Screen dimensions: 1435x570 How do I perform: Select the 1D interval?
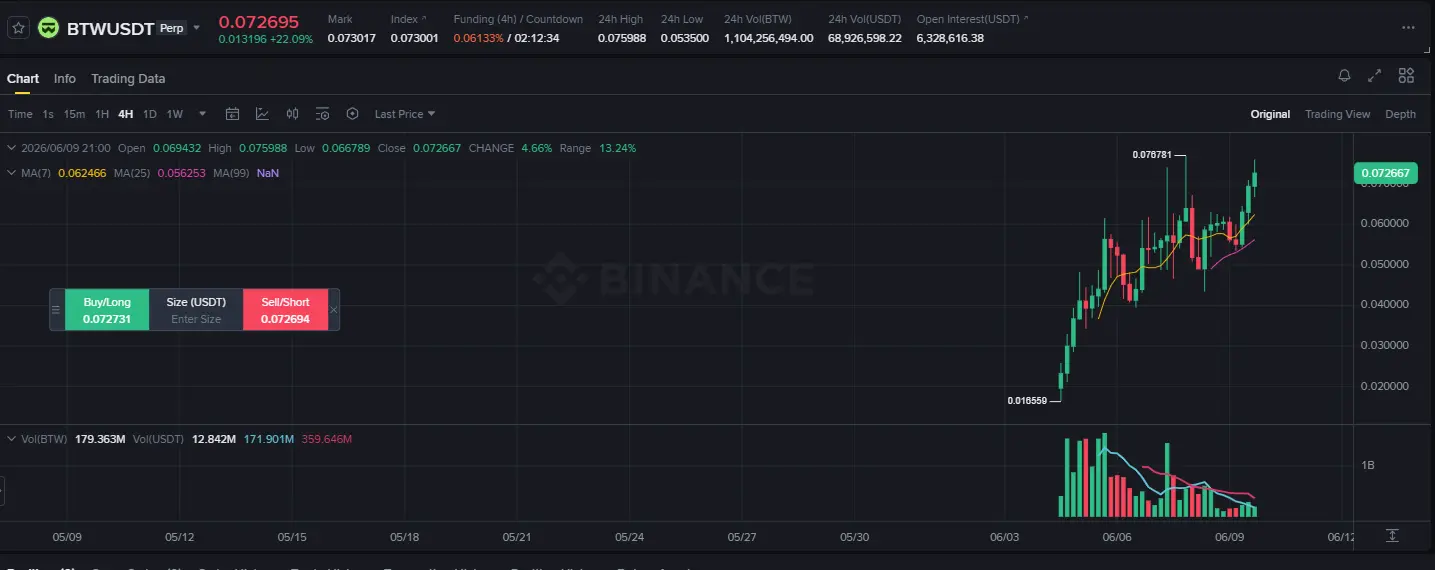tap(150, 114)
